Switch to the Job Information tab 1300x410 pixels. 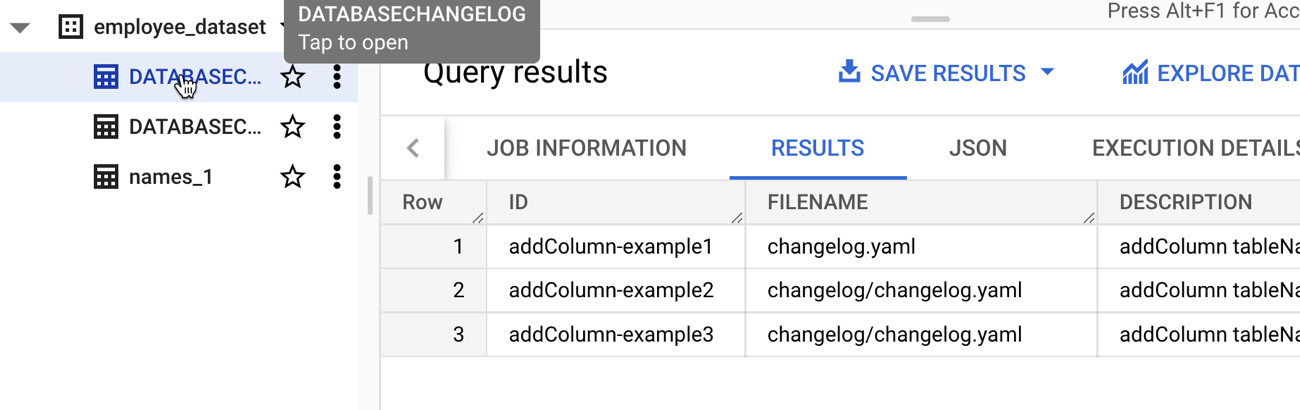(586, 149)
